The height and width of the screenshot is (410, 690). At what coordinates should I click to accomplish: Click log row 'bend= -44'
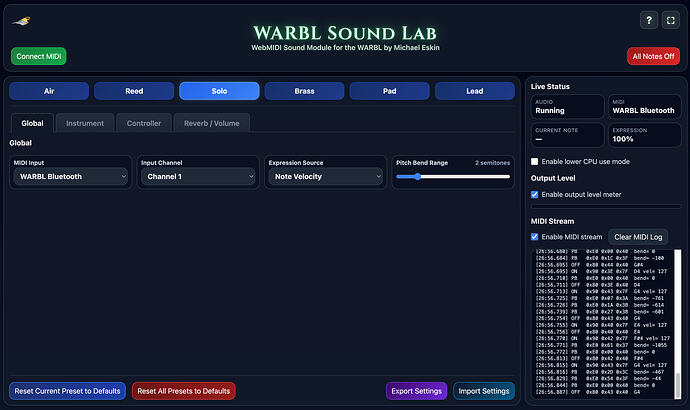pyautogui.click(x=598, y=379)
